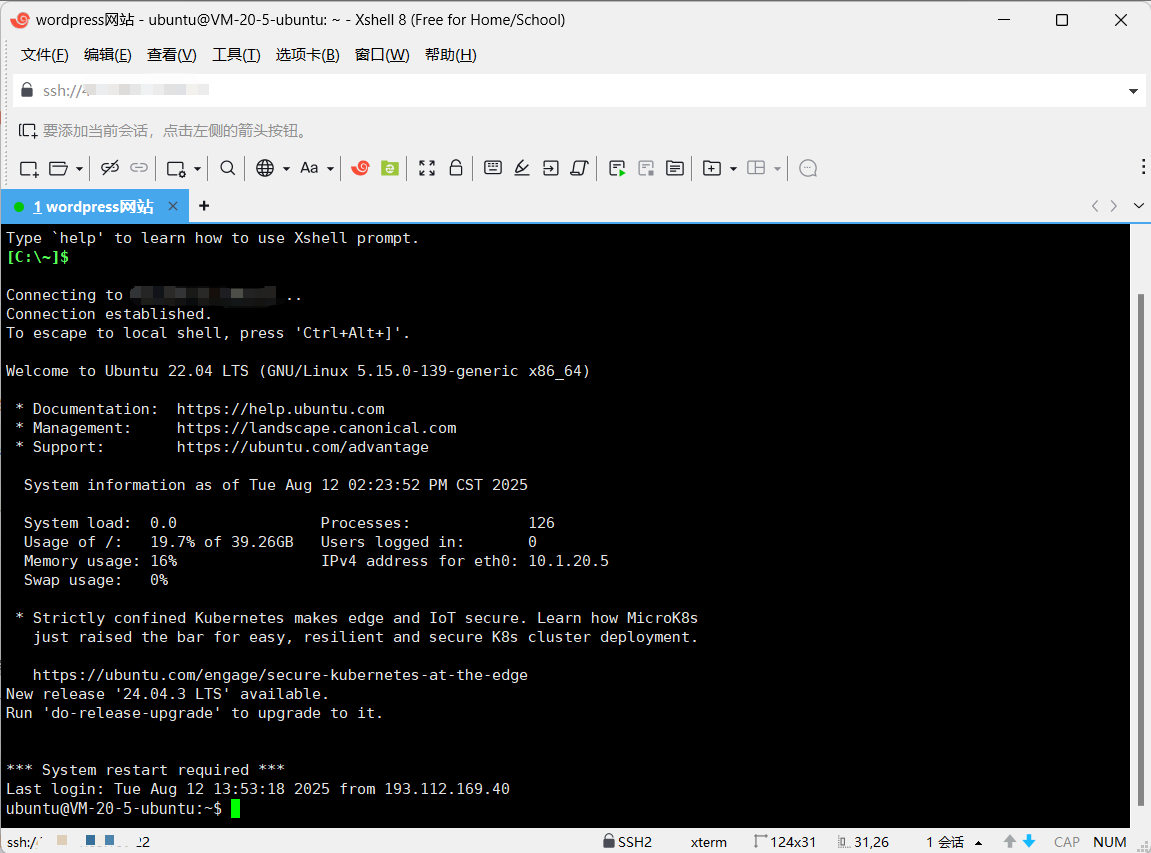Go to previous tab with left chevron
Image resolution: width=1151 pixels, height=853 pixels.
point(1095,206)
